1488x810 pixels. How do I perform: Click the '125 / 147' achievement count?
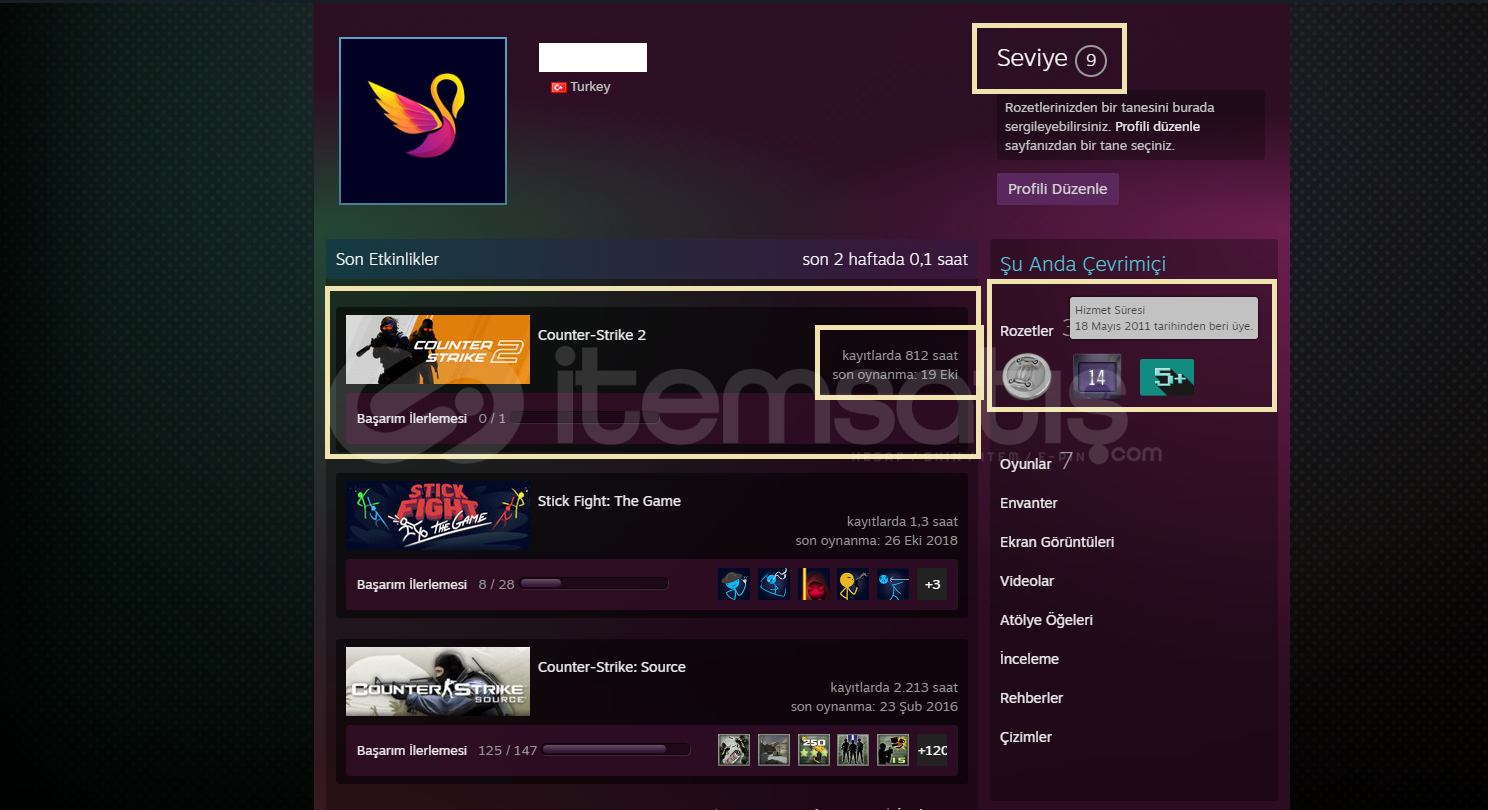pyautogui.click(x=508, y=750)
